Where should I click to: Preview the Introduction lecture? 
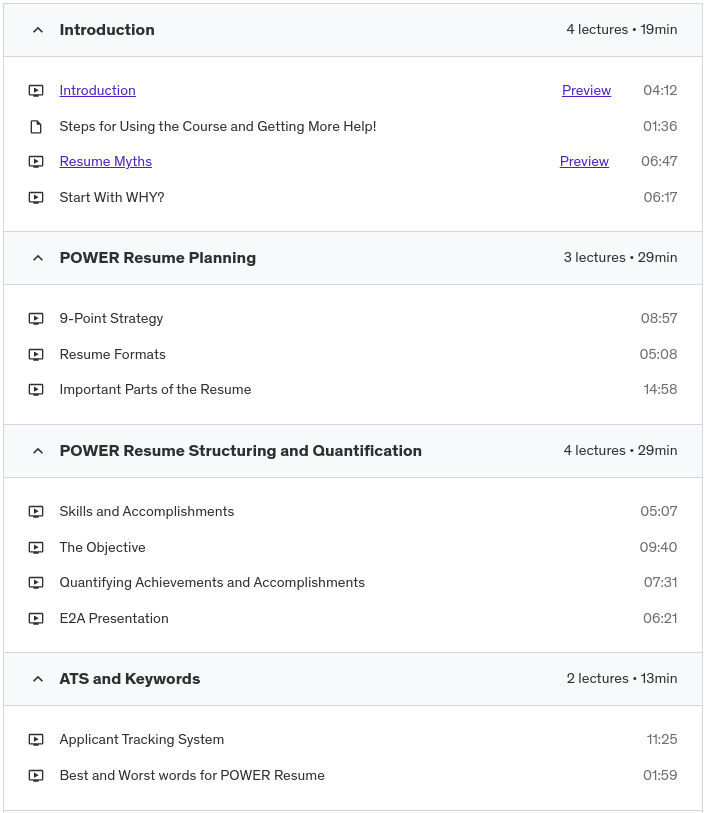(586, 91)
